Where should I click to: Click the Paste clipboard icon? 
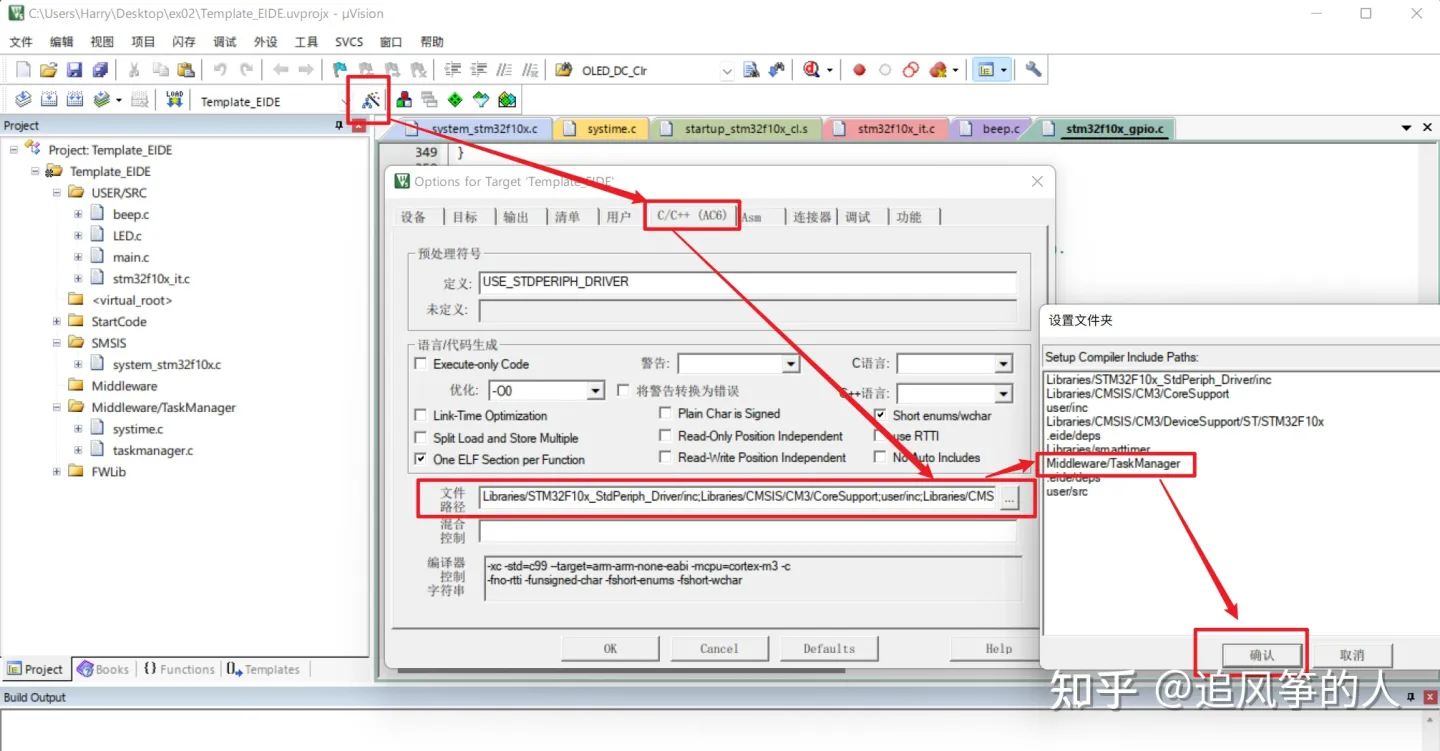185,70
